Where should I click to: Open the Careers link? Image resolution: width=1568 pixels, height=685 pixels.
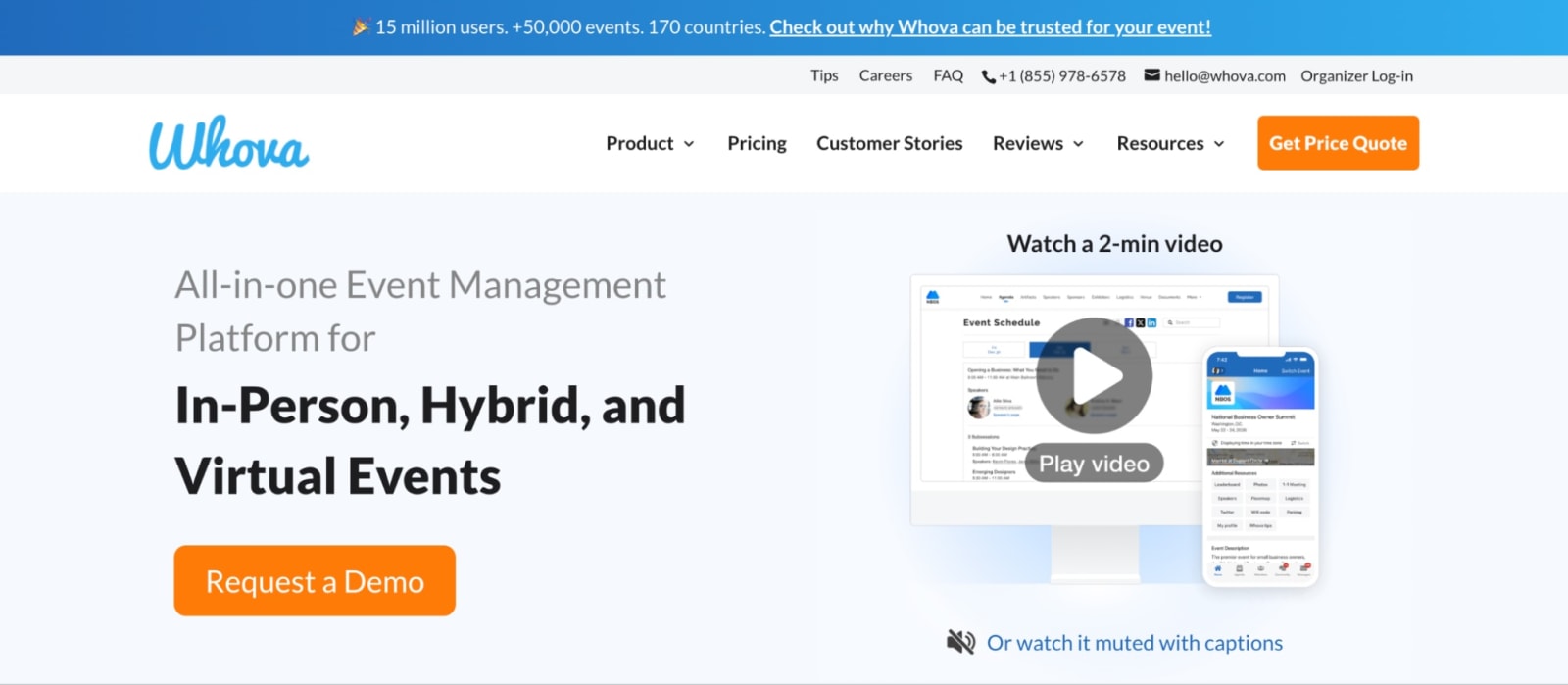[x=886, y=75]
